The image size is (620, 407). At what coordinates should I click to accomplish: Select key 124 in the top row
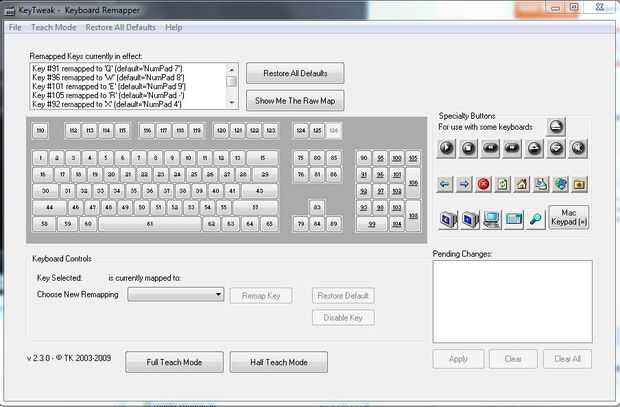(x=301, y=131)
